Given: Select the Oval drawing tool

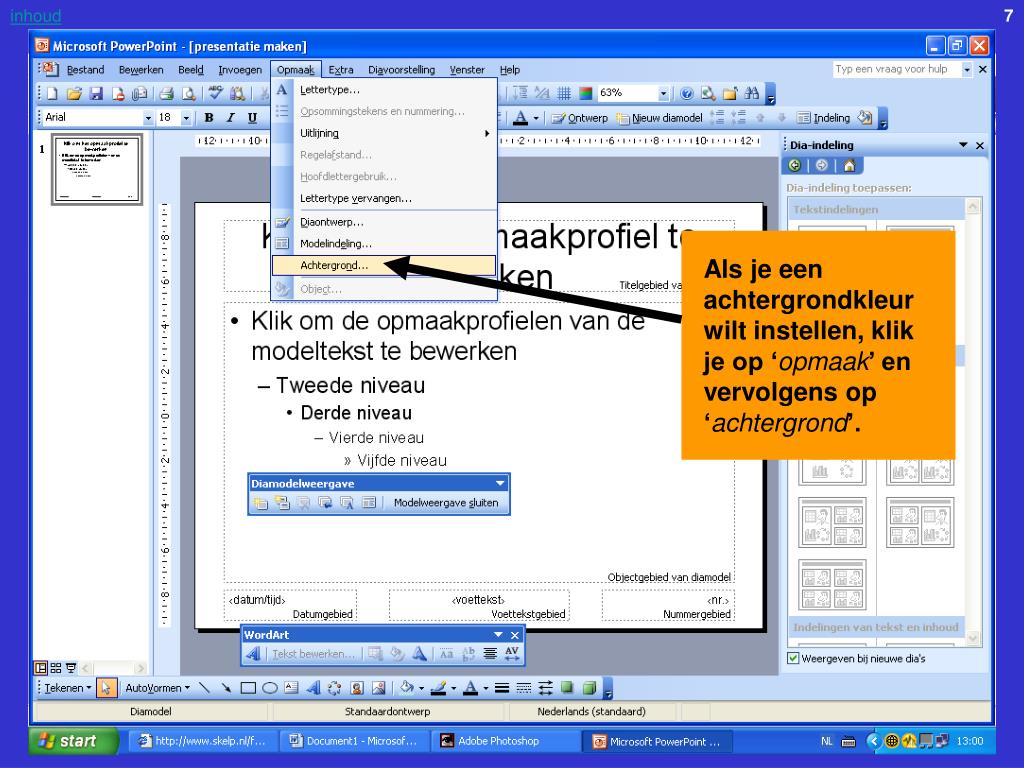Looking at the screenshot, I should pos(270,688).
